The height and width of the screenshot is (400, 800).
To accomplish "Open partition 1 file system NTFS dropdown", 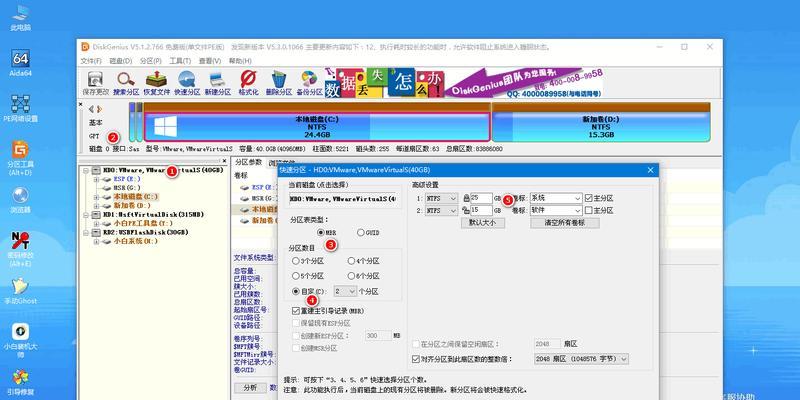I will (x=441, y=198).
